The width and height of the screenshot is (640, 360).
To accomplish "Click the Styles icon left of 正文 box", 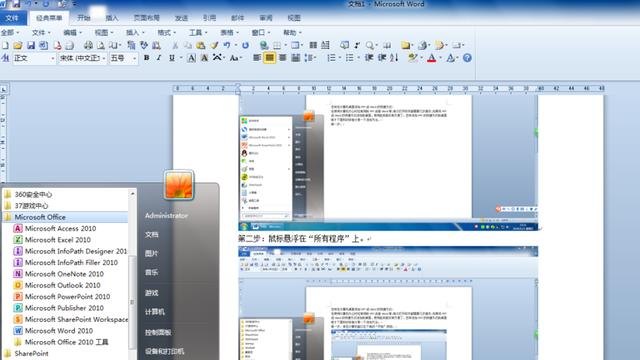I will click(5, 58).
